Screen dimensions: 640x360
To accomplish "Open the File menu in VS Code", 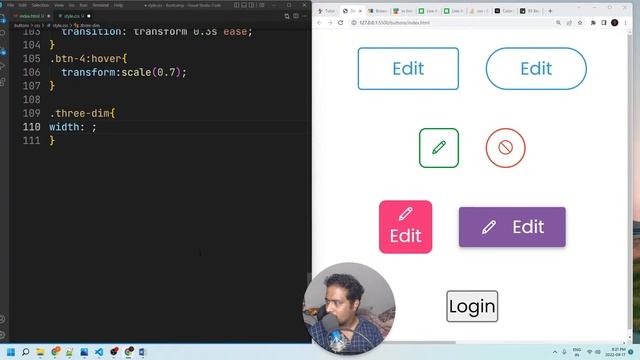I will pos(11,5).
